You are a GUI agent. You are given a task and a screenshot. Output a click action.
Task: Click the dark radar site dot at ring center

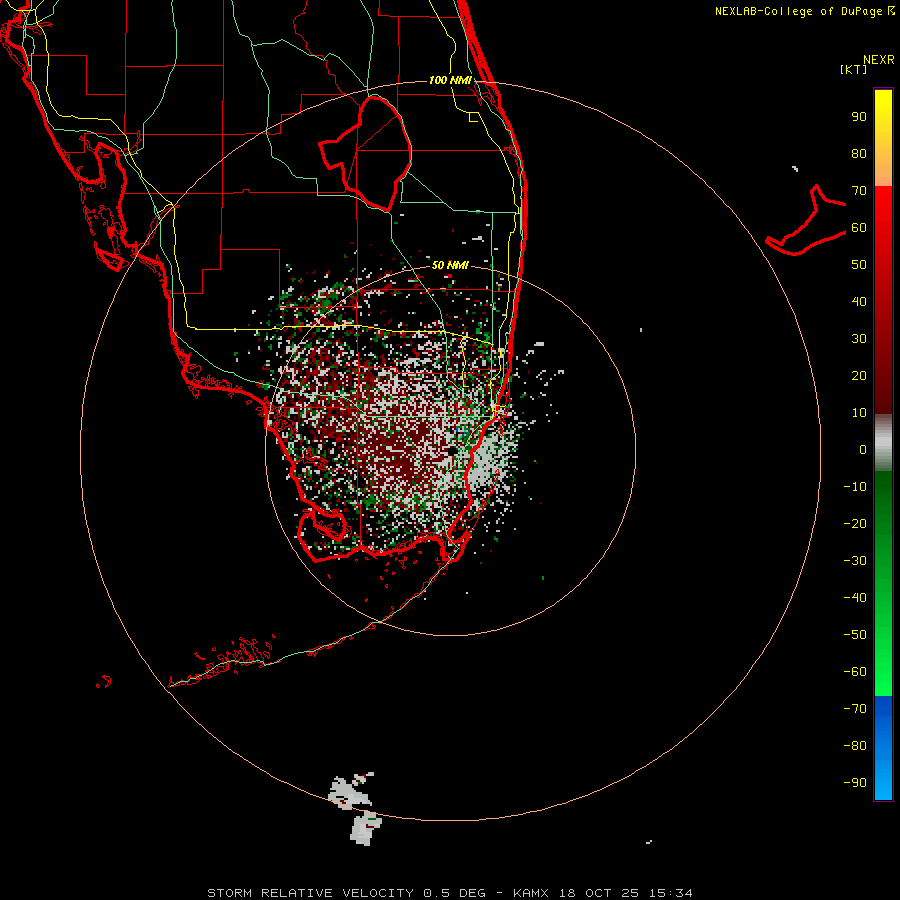[453, 451]
